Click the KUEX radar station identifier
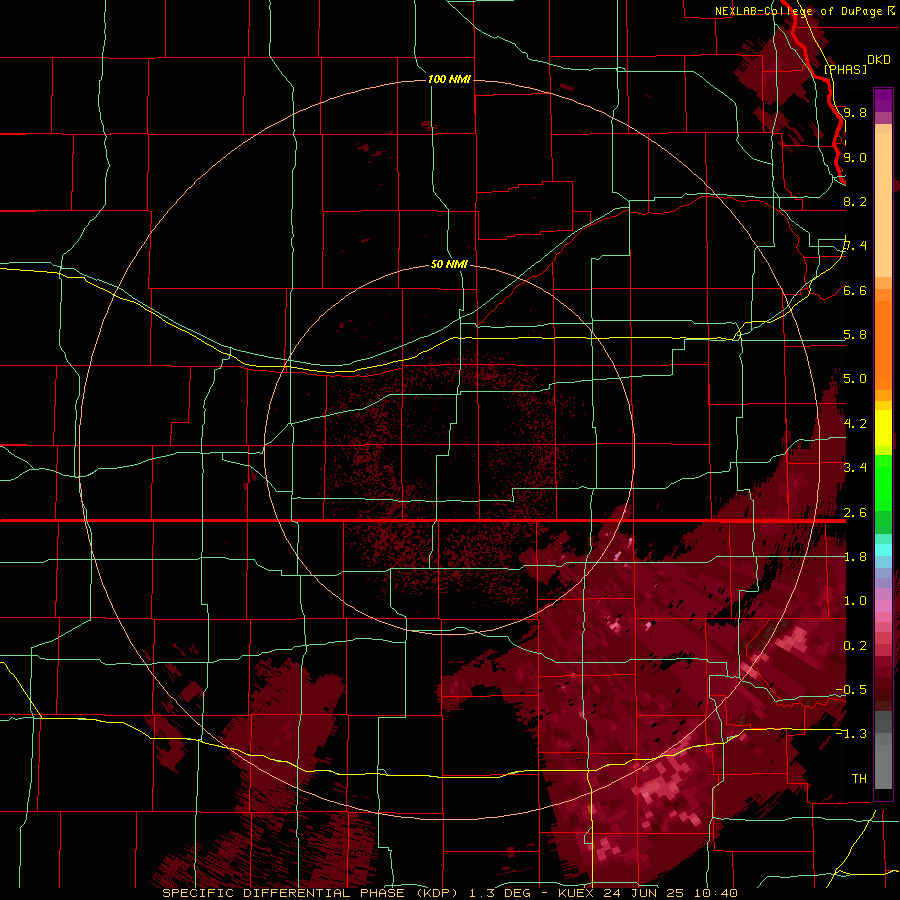This screenshot has width=900, height=900. pyautogui.click(x=576, y=893)
